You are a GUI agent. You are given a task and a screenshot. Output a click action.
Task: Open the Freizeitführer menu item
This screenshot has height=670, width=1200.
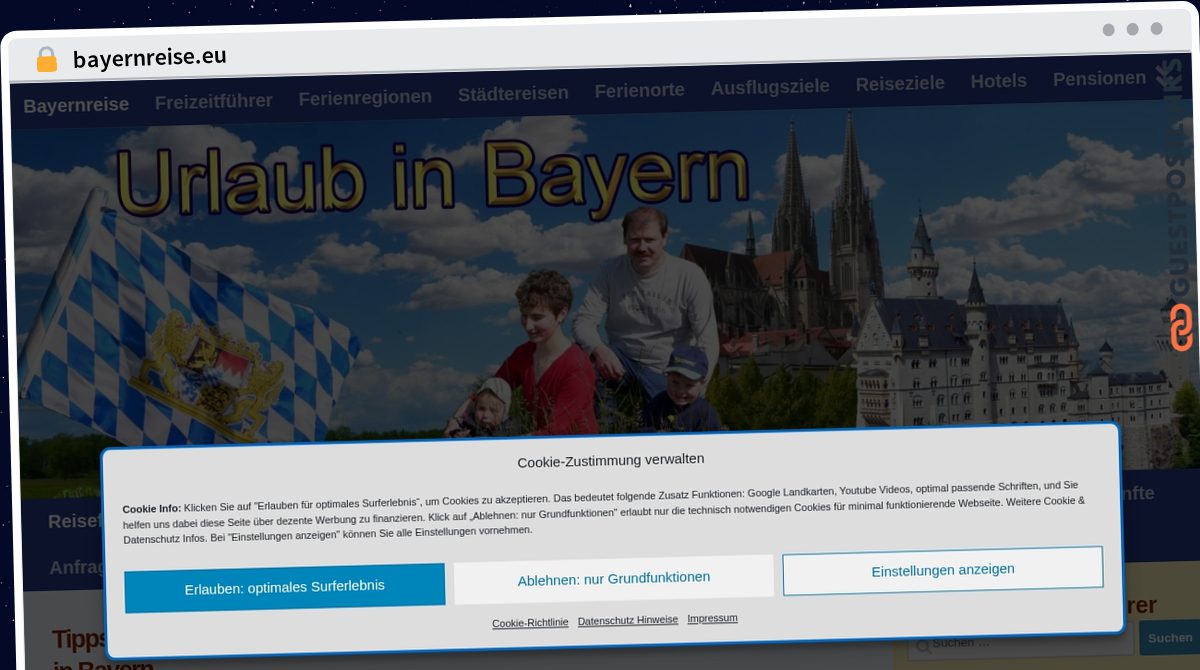(x=214, y=101)
